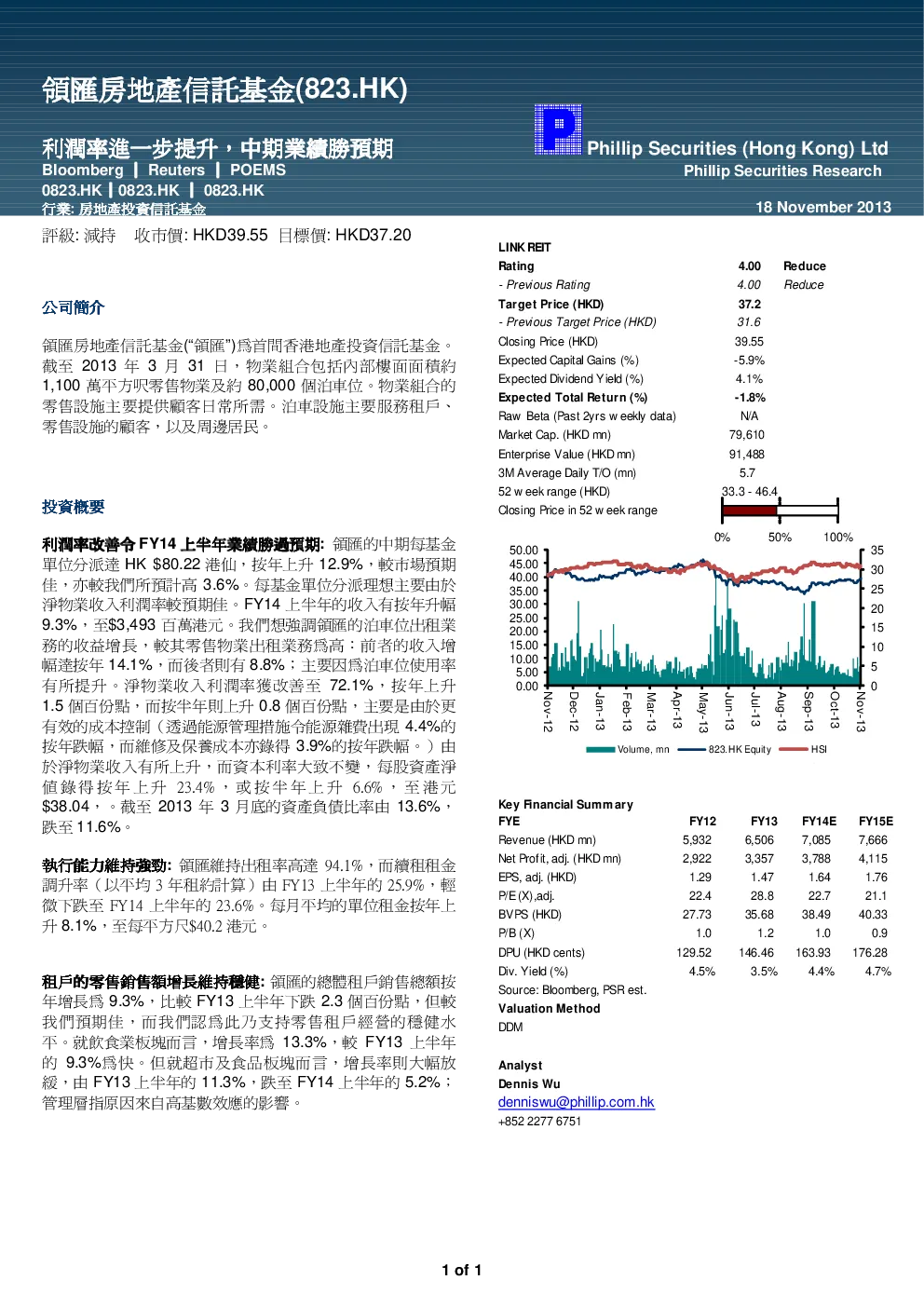Click the 'Phillip Securities (Hong Kong) Ltd' text
This screenshot has width=924, height=1307.
click(737, 148)
